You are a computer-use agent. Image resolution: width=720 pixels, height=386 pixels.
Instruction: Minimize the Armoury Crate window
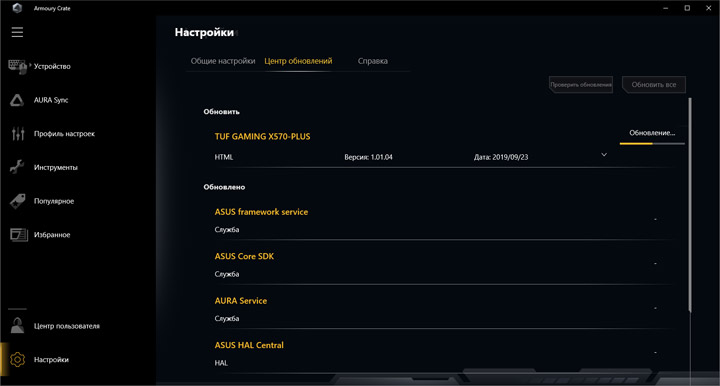(x=665, y=8)
